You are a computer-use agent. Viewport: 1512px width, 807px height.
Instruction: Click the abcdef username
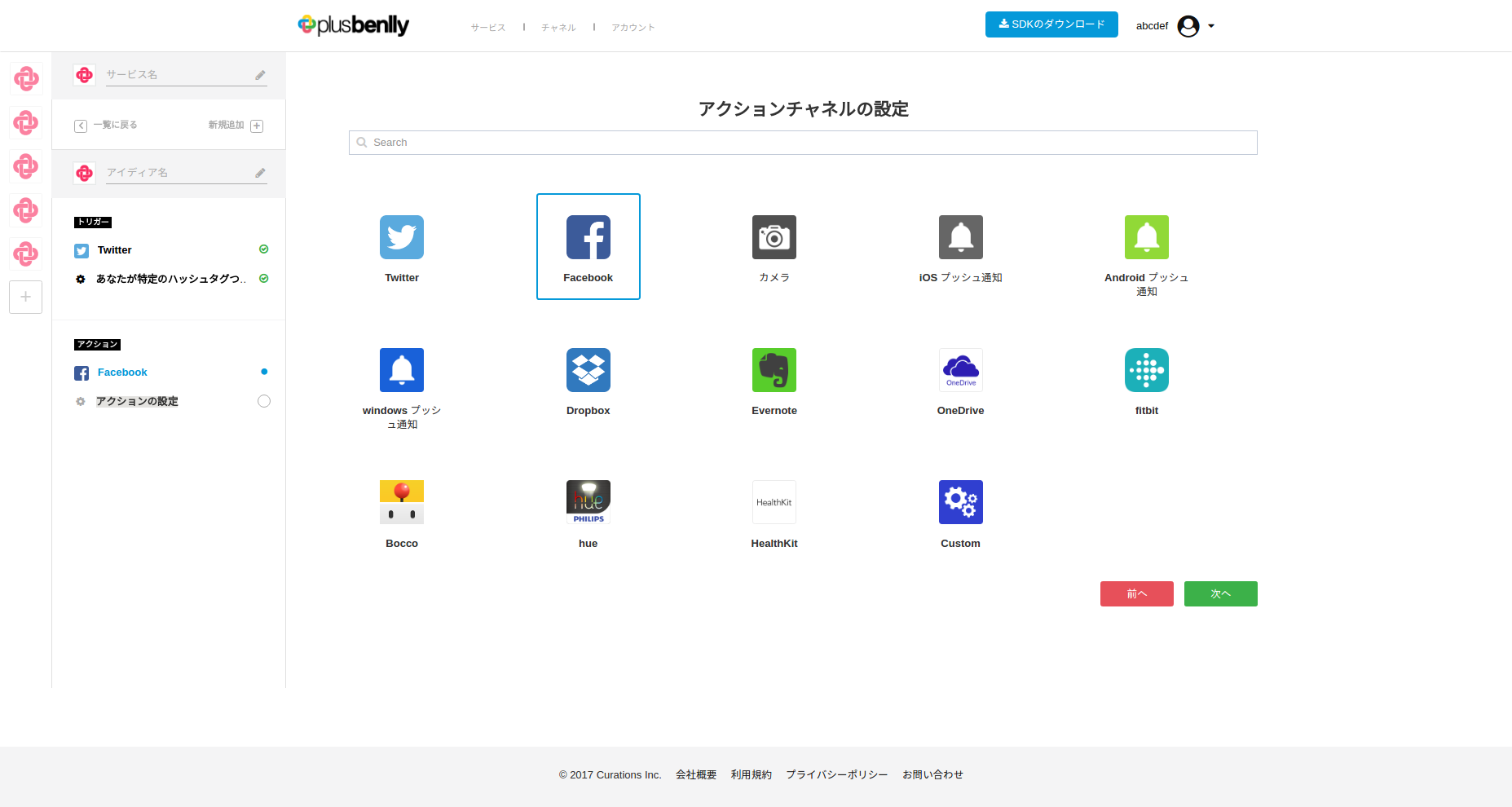point(1152,26)
